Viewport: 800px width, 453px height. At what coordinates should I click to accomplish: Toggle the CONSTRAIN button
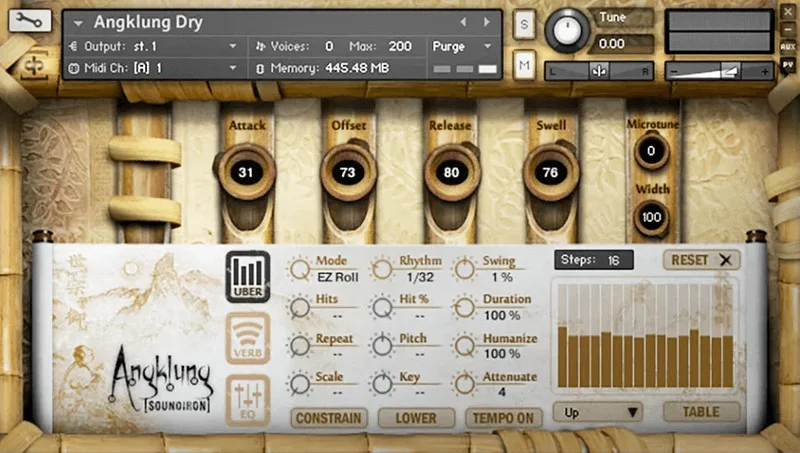pyautogui.click(x=329, y=418)
